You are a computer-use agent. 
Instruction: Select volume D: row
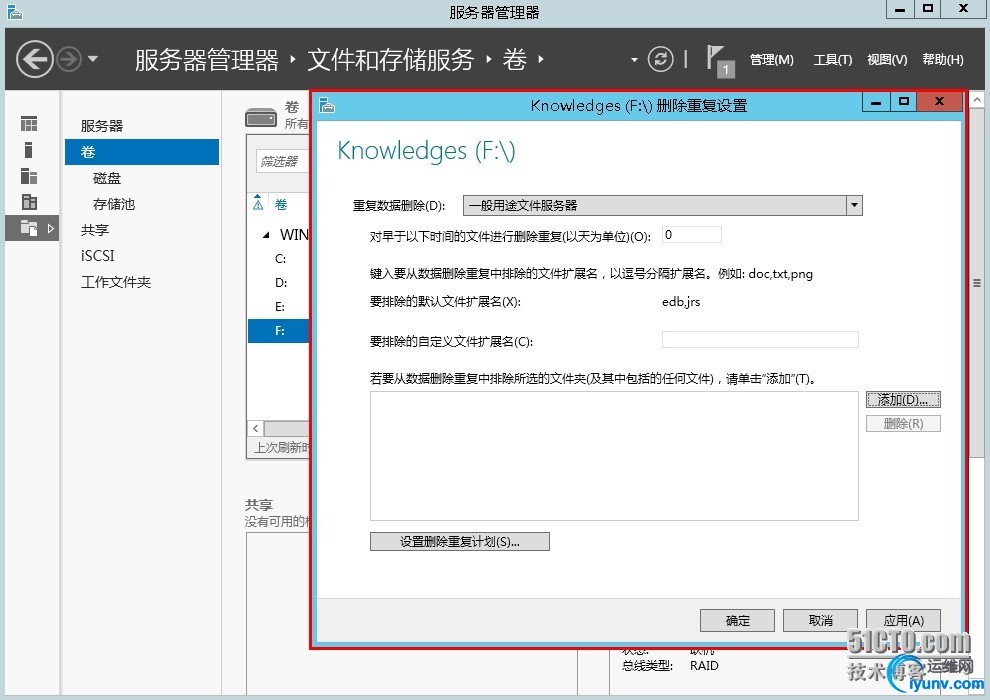(280, 283)
